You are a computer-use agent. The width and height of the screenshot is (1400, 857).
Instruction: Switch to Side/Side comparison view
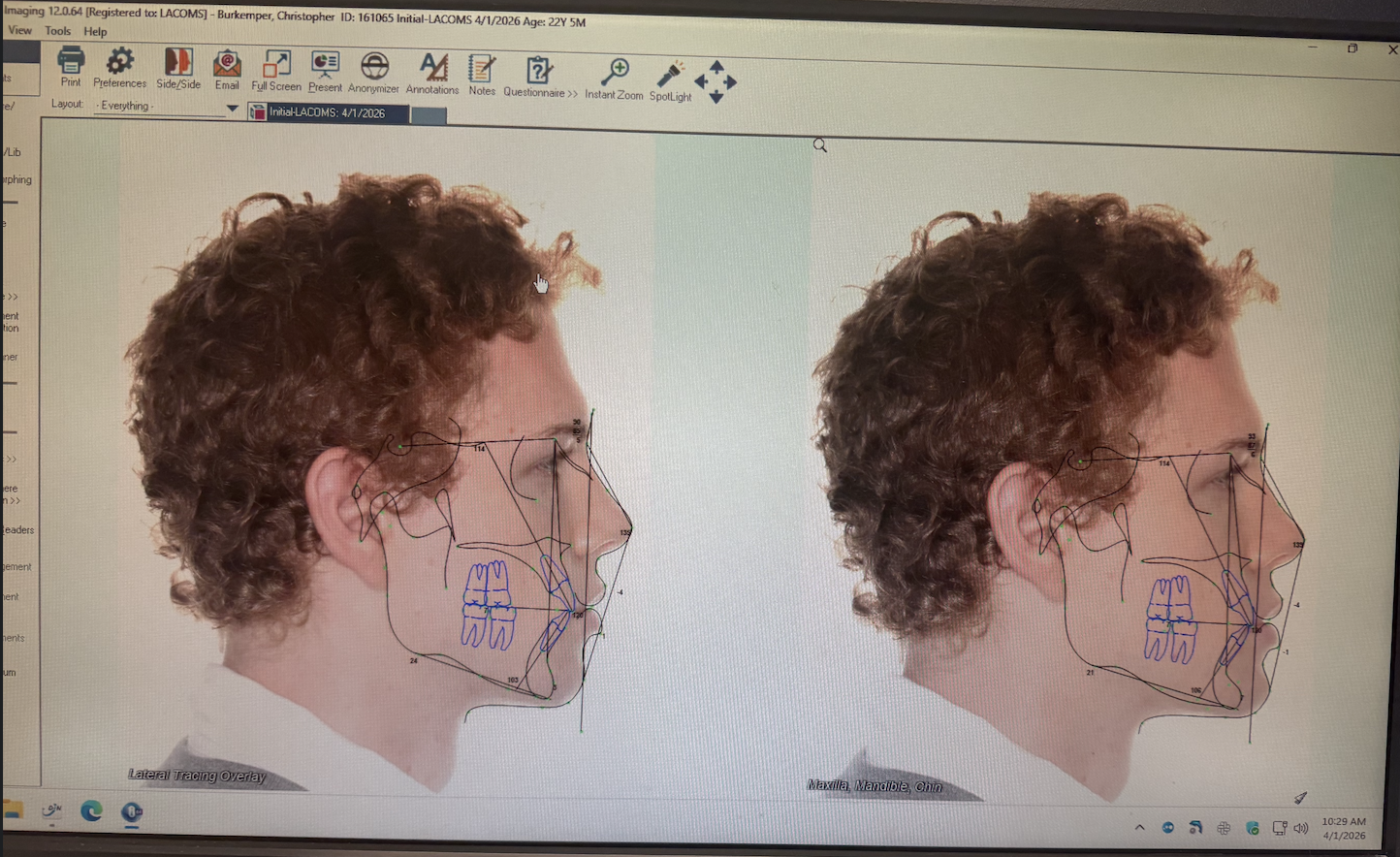click(x=178, y=65)
